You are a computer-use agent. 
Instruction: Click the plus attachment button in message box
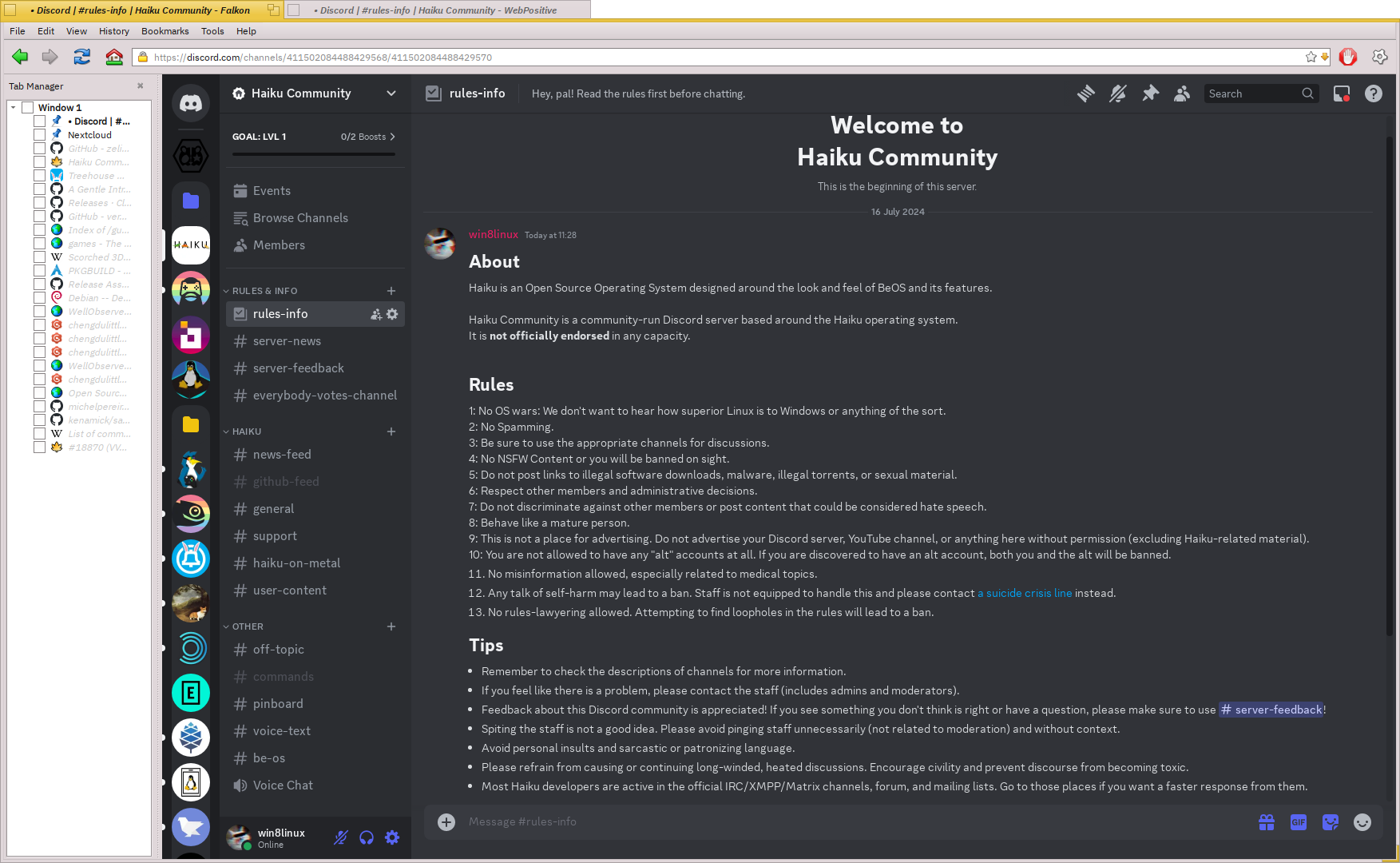(446, 821)
